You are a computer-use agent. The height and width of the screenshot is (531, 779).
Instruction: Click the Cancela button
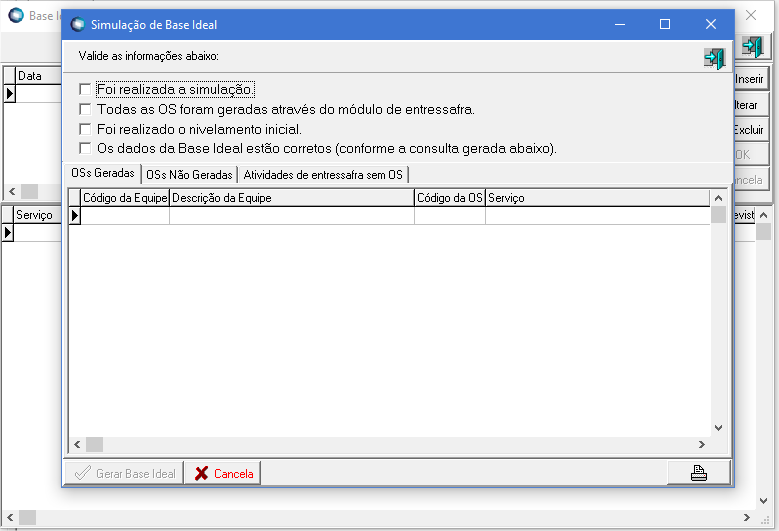coord(223,473)
